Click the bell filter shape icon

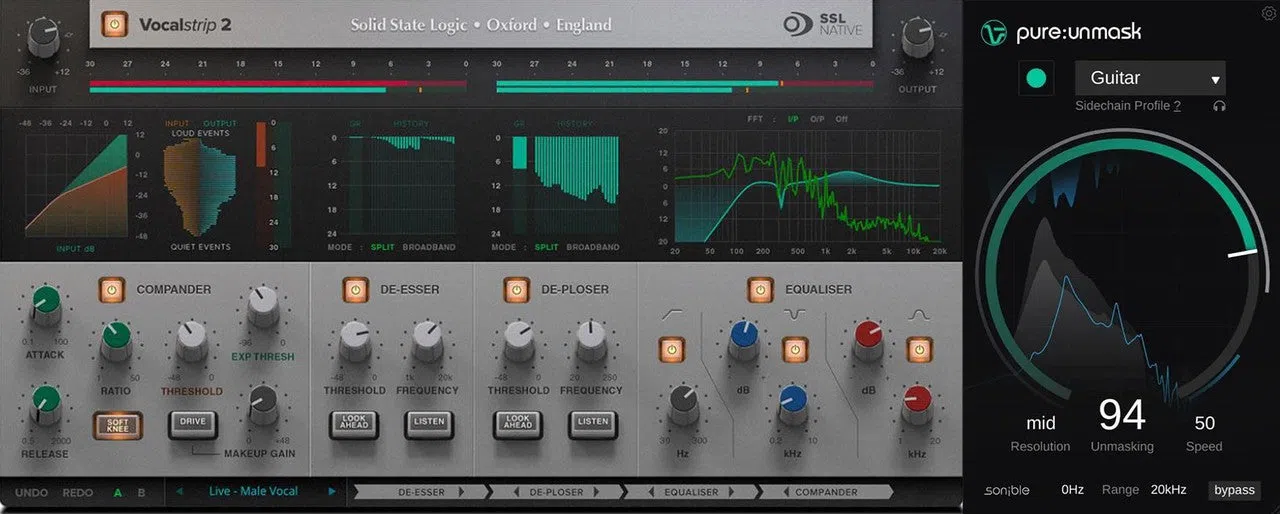click(918, 315)
